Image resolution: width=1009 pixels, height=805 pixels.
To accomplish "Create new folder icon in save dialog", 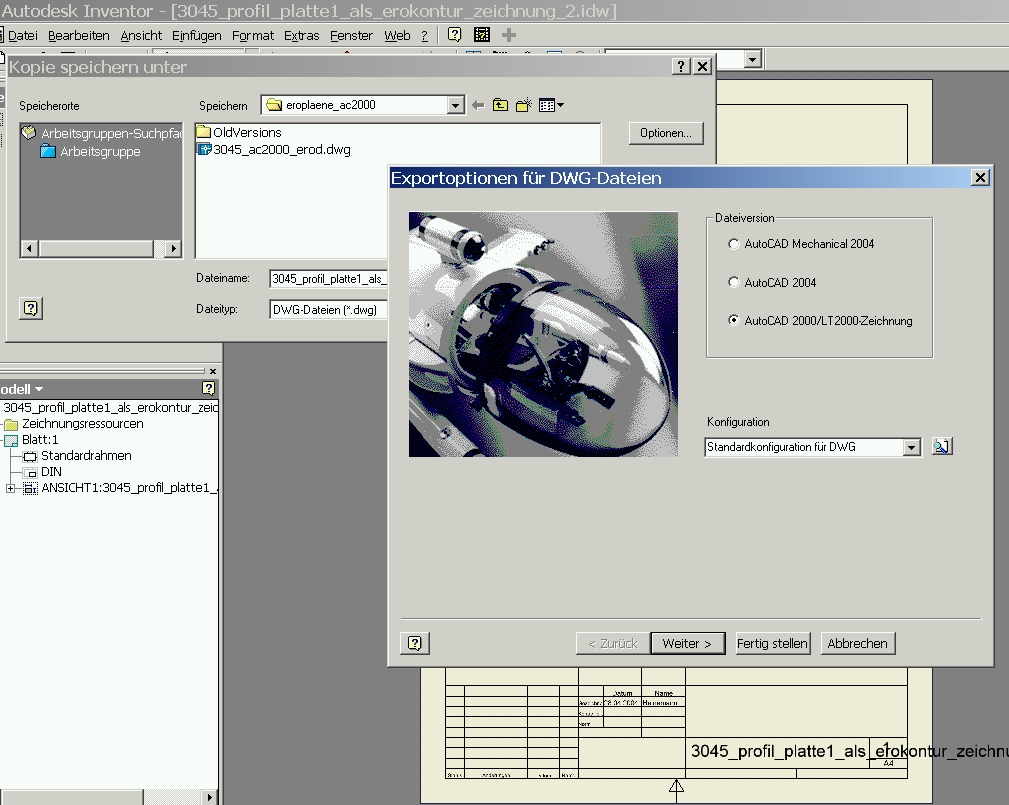I will 524,105.
